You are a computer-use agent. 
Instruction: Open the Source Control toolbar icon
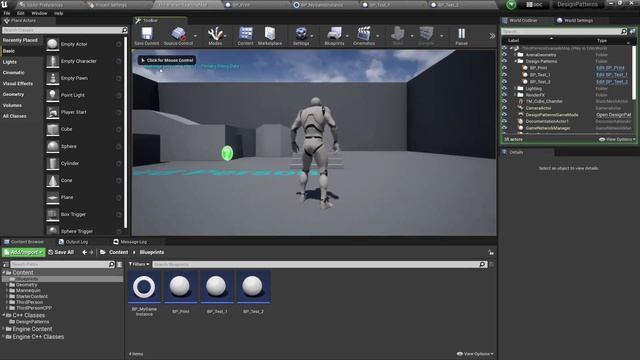pos(178,33)
